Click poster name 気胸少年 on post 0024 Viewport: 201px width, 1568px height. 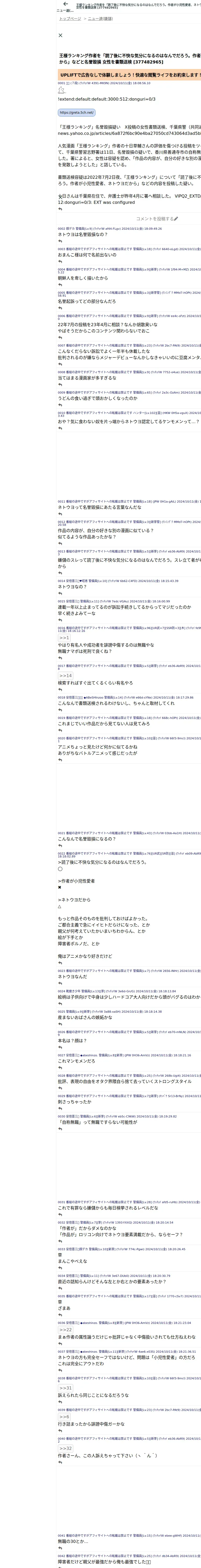pyautogui.click(x=73, y=991)
